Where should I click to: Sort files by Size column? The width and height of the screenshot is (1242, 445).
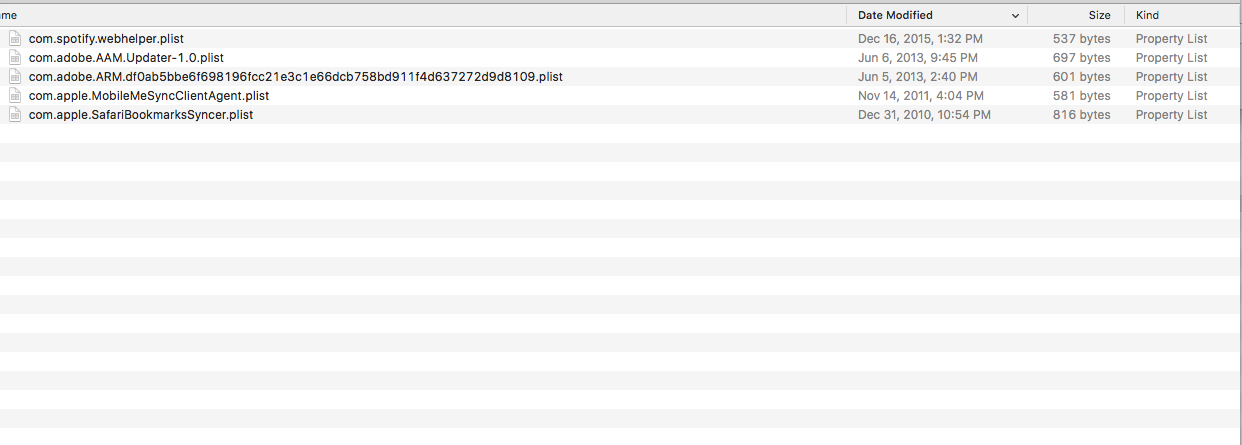[x=1099, y=15]
